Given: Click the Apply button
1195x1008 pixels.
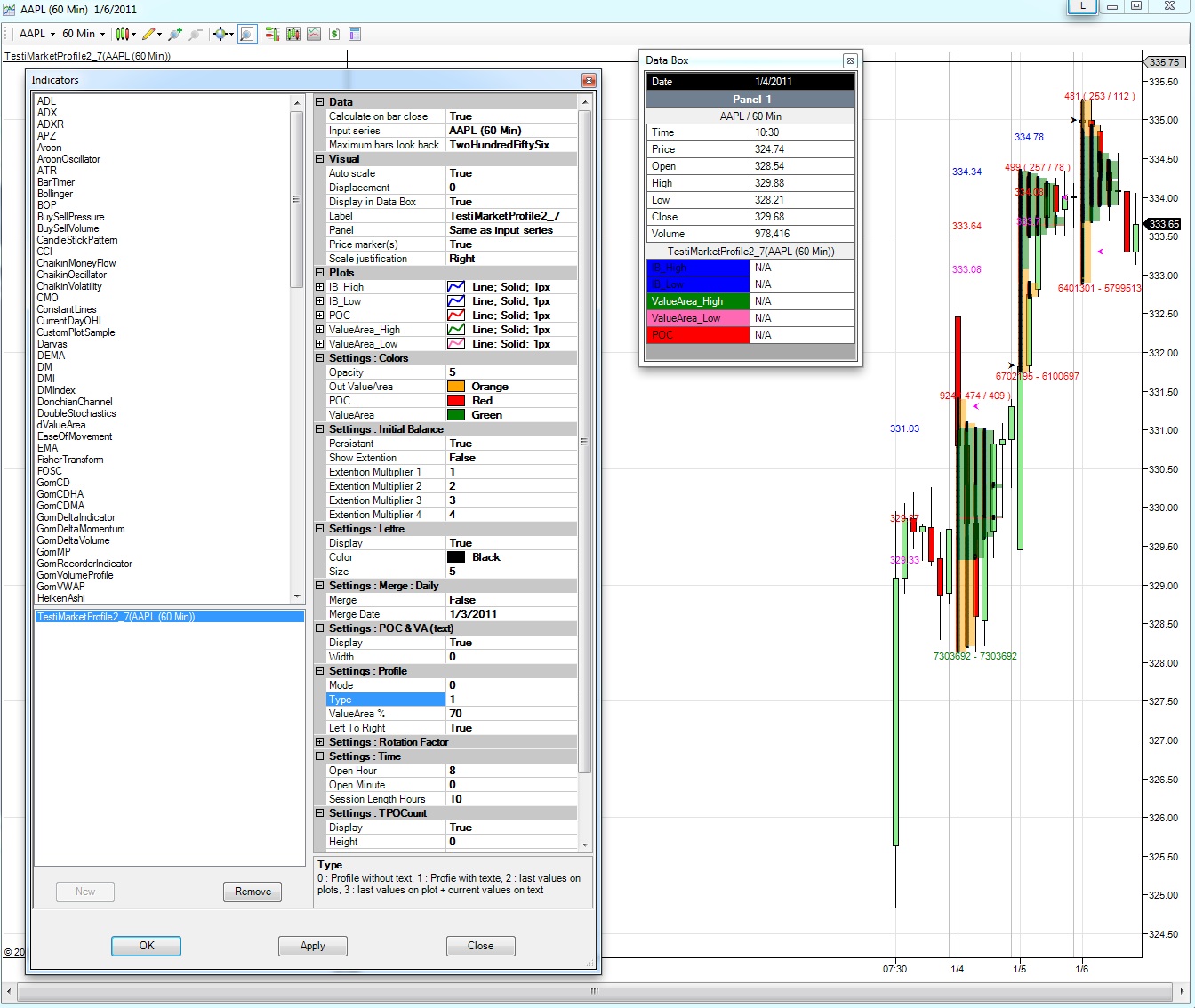Looking at the screenshot, I should pyautogui.click(x=312, y=946).
